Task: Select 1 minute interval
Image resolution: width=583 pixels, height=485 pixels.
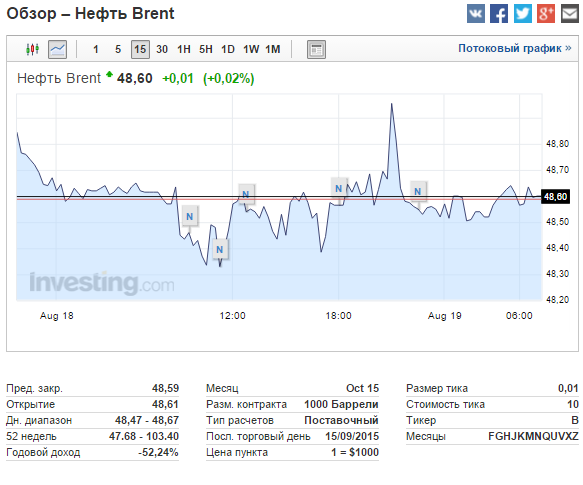Action: tap(96, 49)
